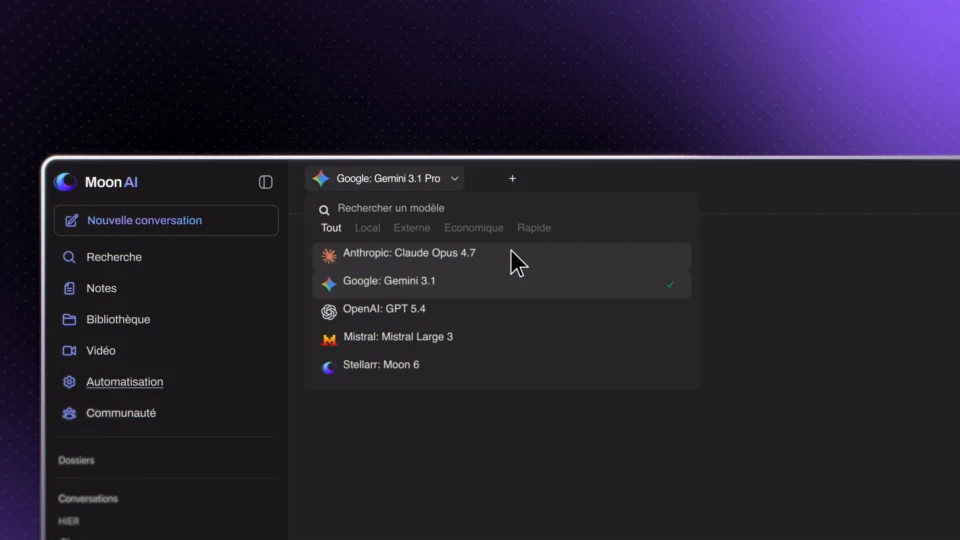Click the OpenAI logo icon
The width and height of the screenshot is (960, 540).
(329, 312)
